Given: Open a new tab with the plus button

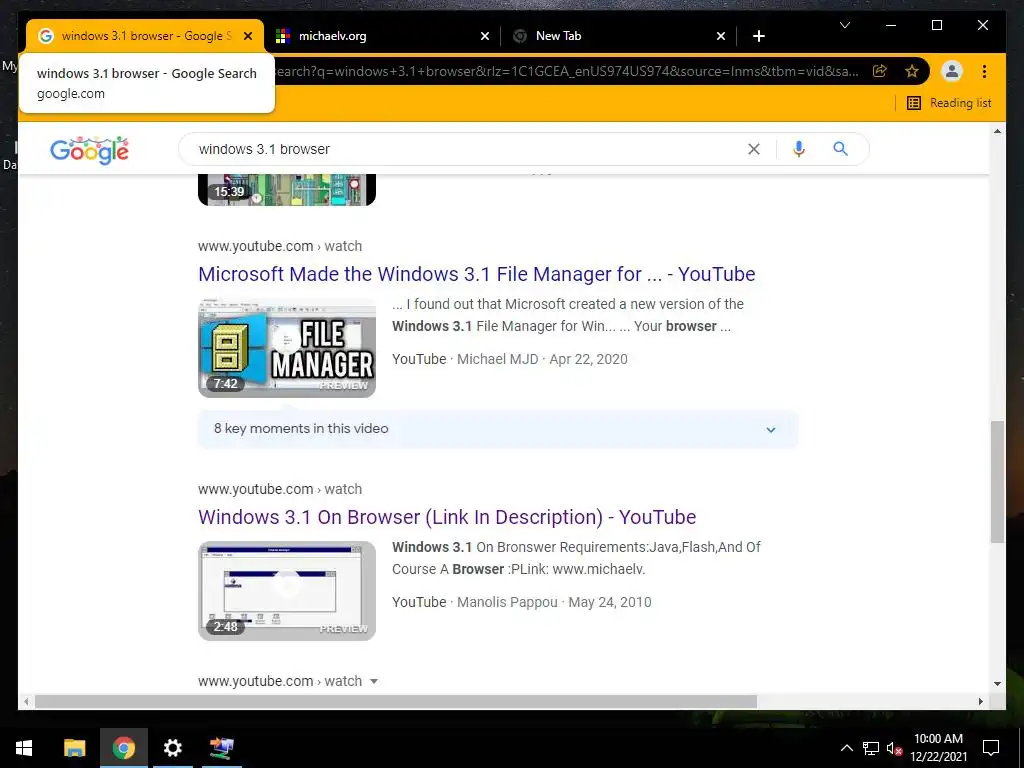Looking at the screenshot, I should 758,36.
